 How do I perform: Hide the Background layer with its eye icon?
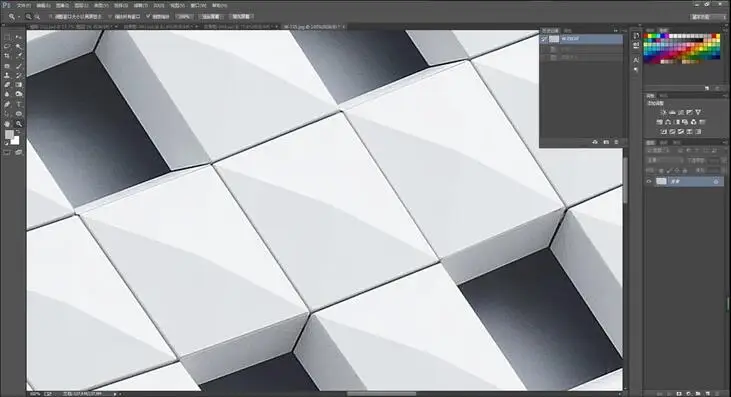click(x=649, y=182)
